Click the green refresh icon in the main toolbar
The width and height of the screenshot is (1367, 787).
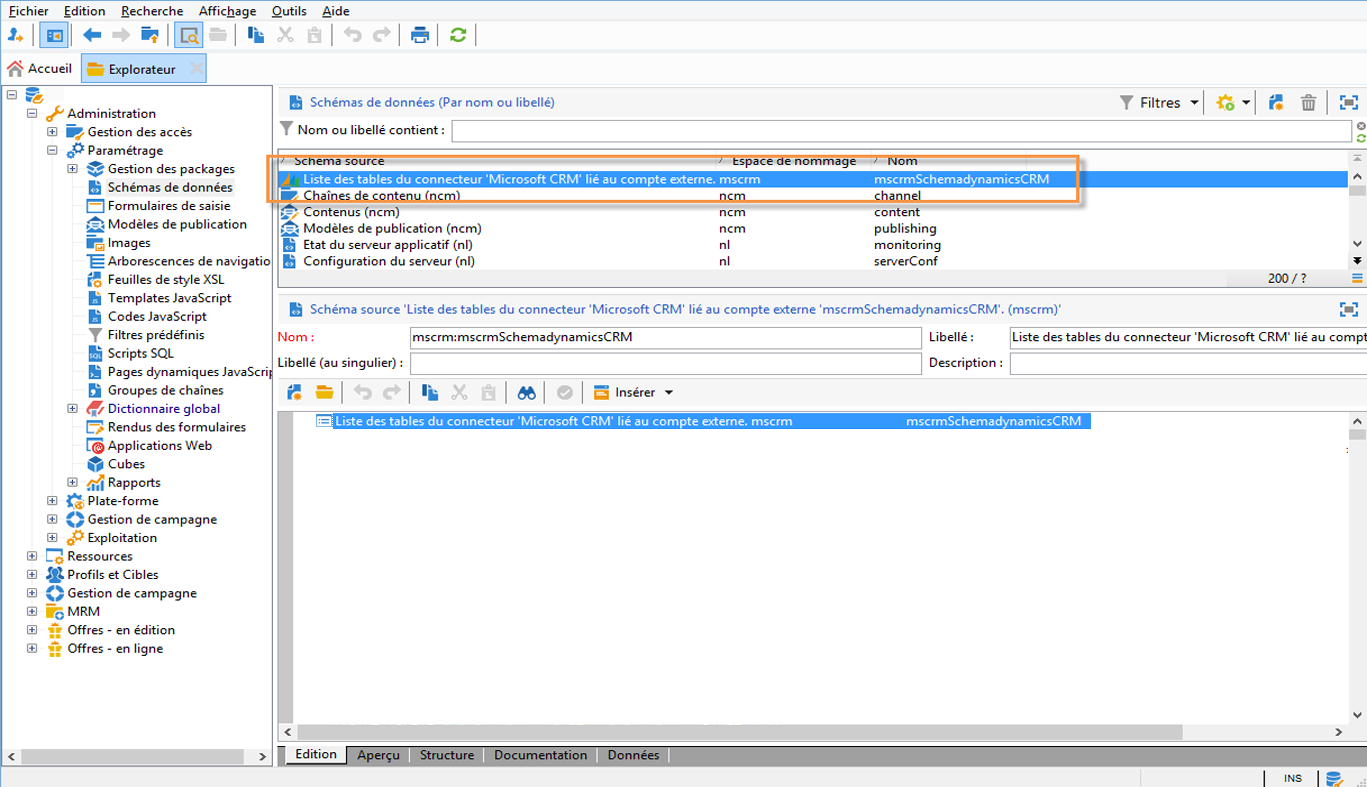coord(458,35)
